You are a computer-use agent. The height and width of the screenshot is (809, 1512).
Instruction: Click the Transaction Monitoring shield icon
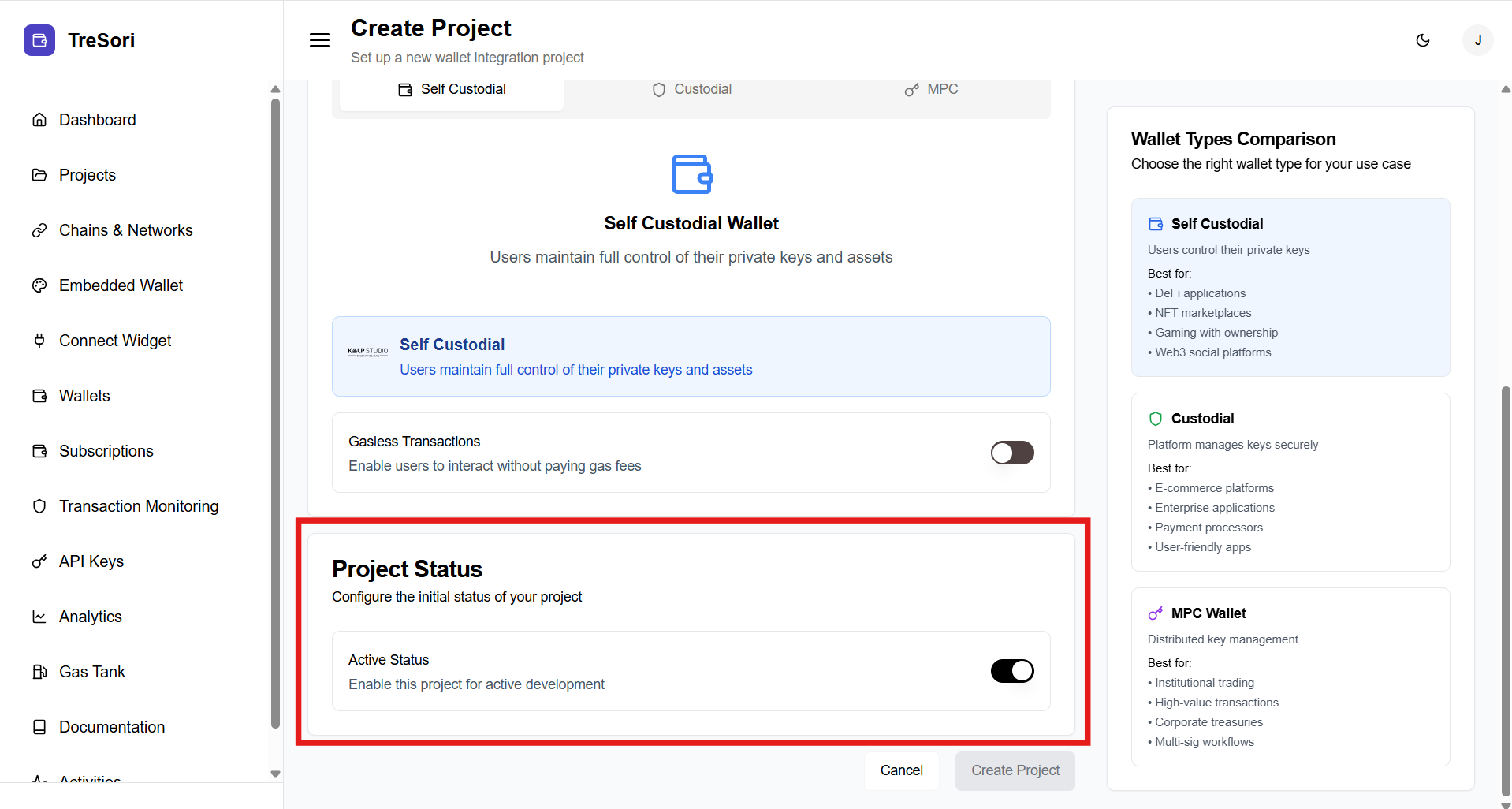point(39,506)
